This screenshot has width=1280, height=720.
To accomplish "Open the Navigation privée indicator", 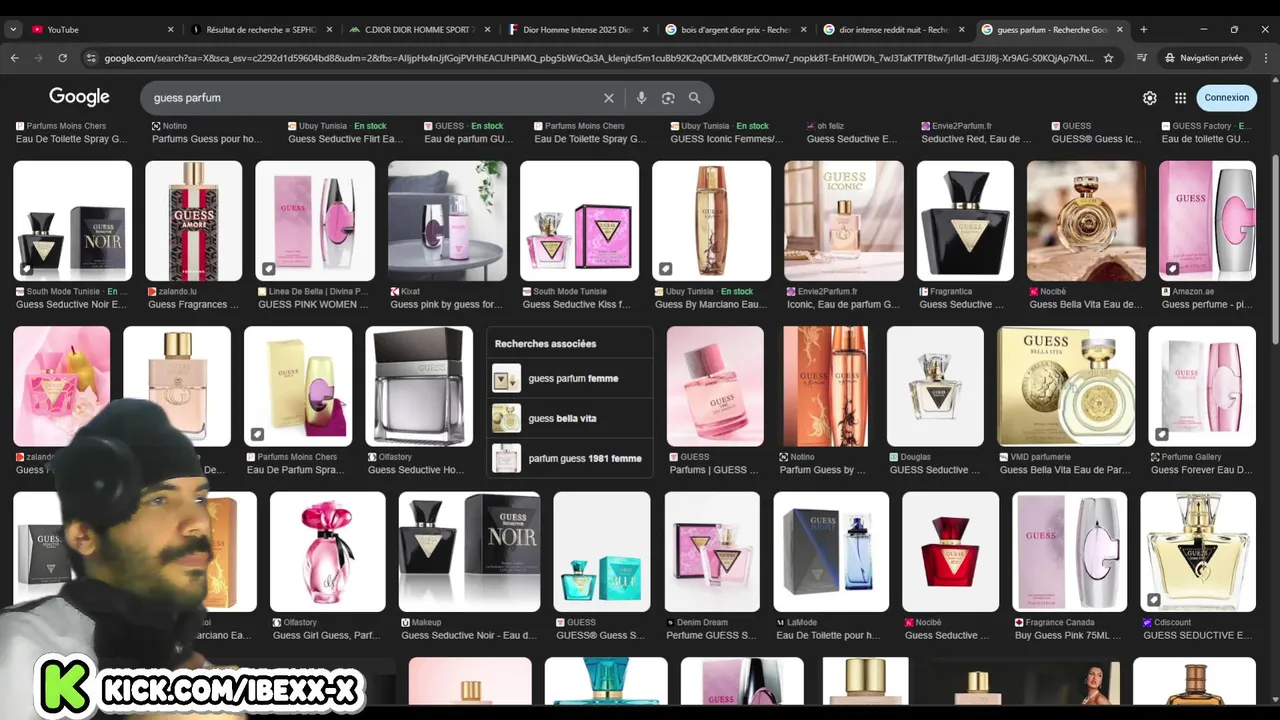I will tap(1203, 58).
